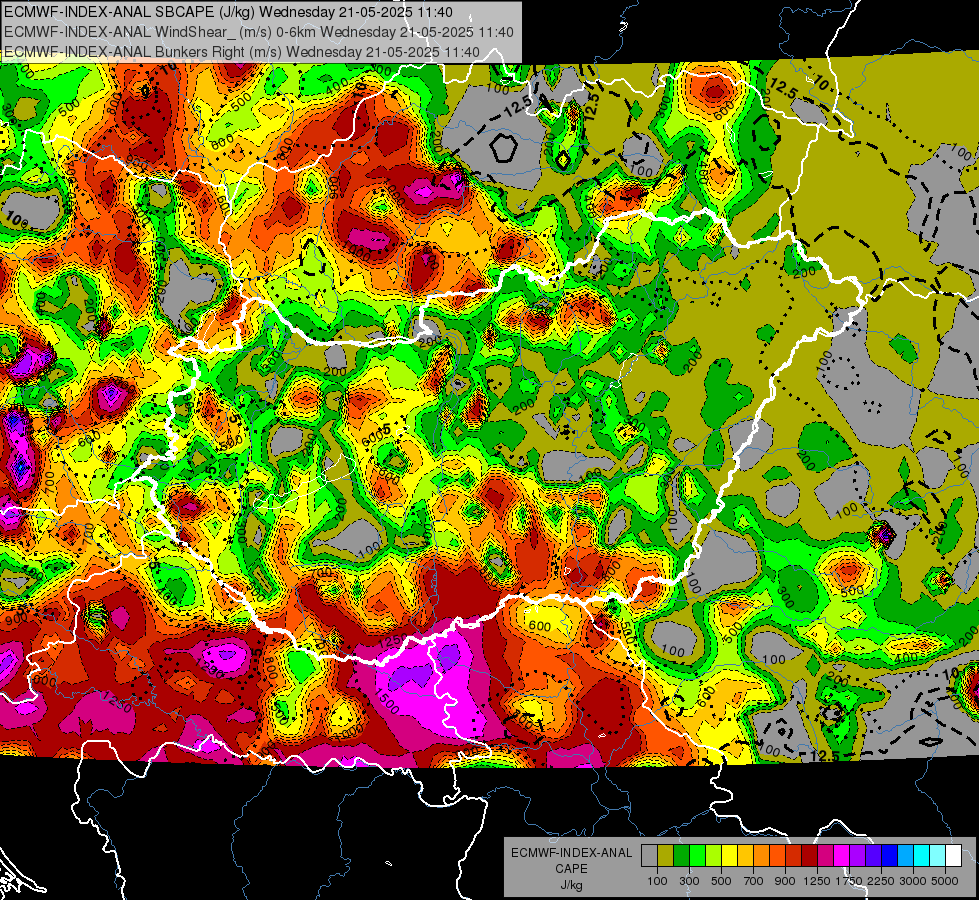Click the dark red legend swatch

click(x=809, y=856)
